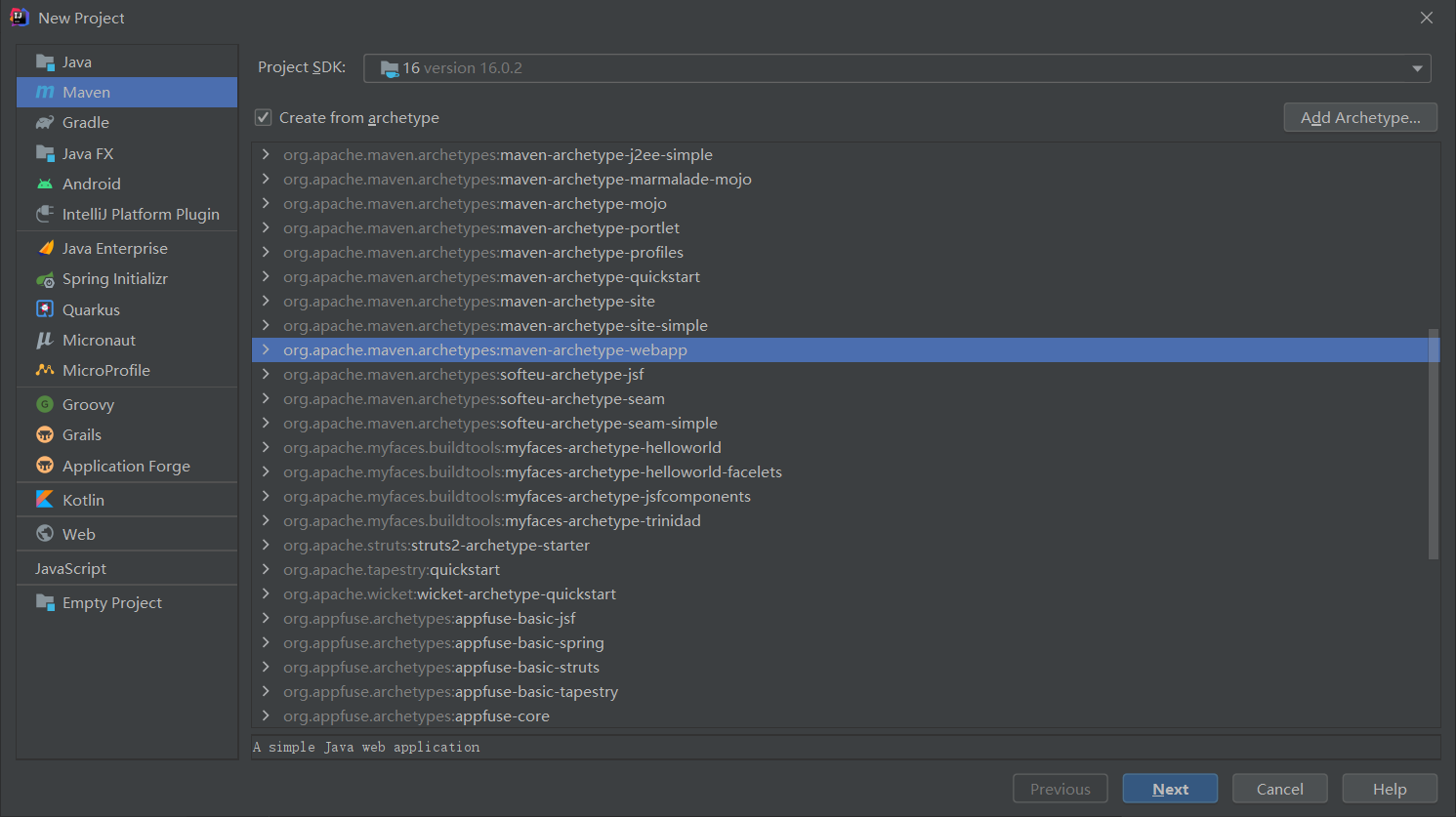Close the New Project dialog
This screenshot has height=817, width=1456.
(1427, 18)
